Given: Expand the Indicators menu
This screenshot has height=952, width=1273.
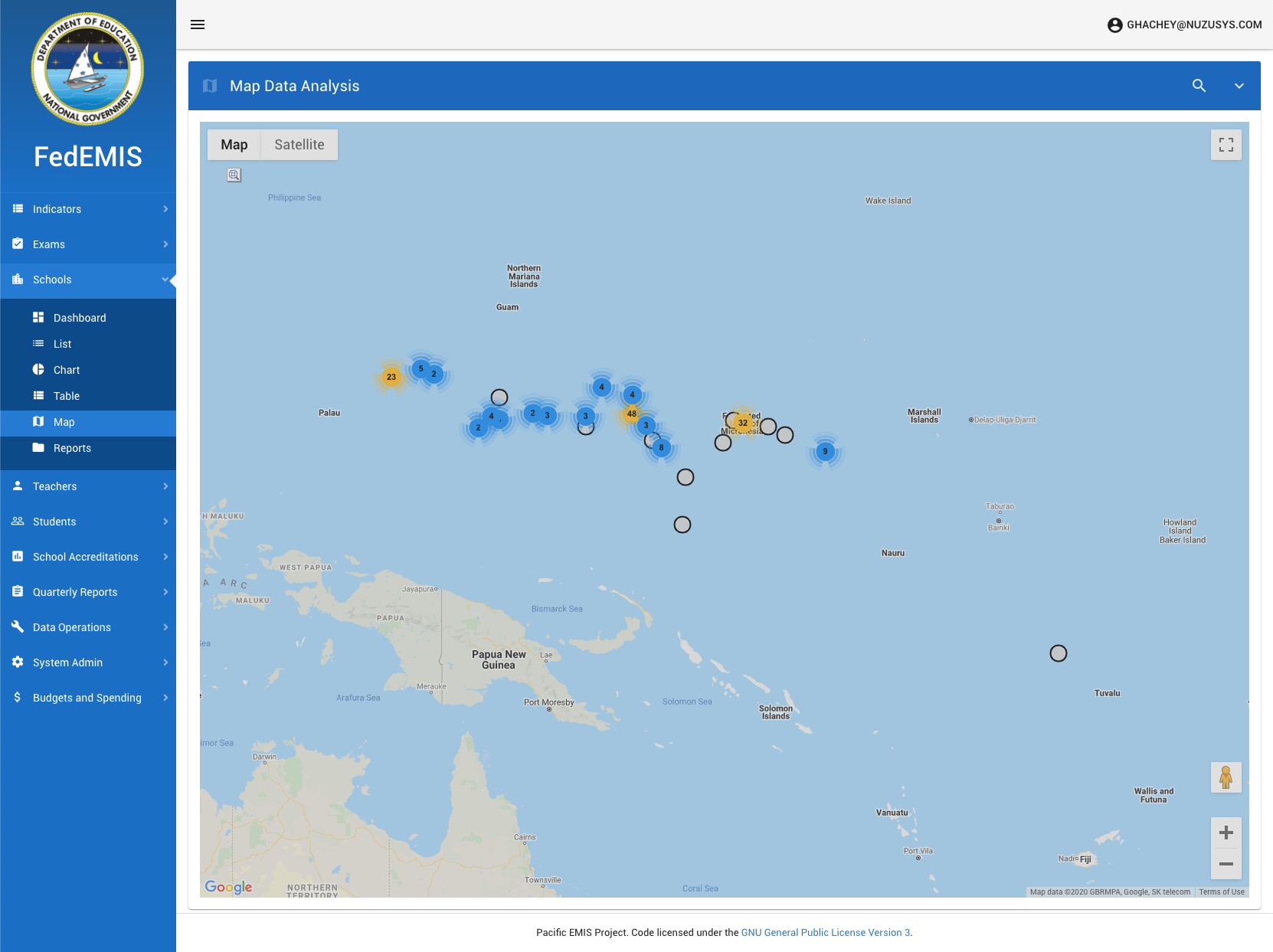Looking at the screenshot, I should 88,209.
